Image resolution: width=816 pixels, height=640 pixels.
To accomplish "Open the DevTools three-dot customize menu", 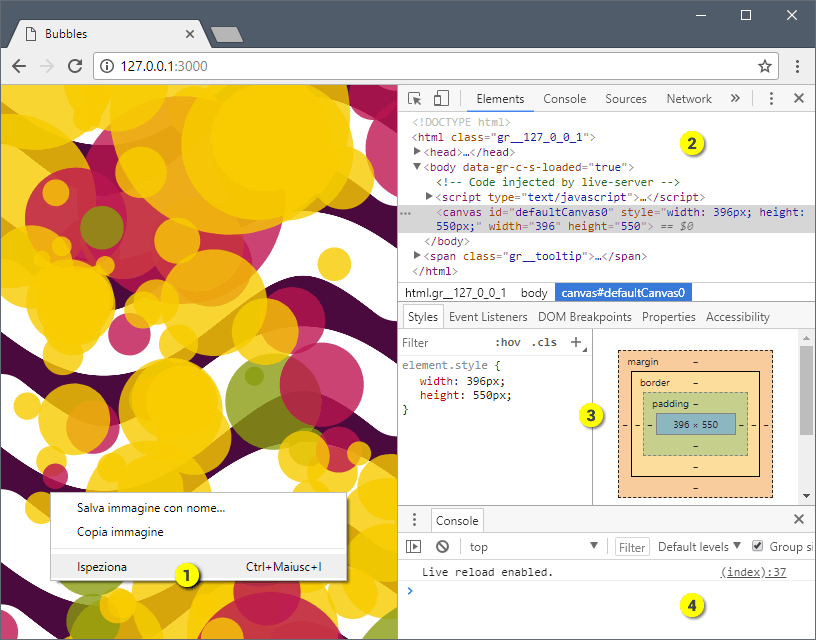I will click(x=771, y=98).
